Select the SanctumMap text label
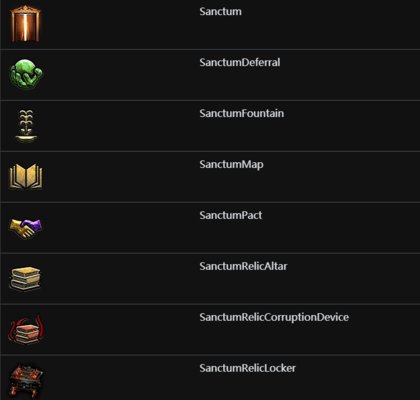Viewport: 420px width, 400px height. click(x=231, y=165)
